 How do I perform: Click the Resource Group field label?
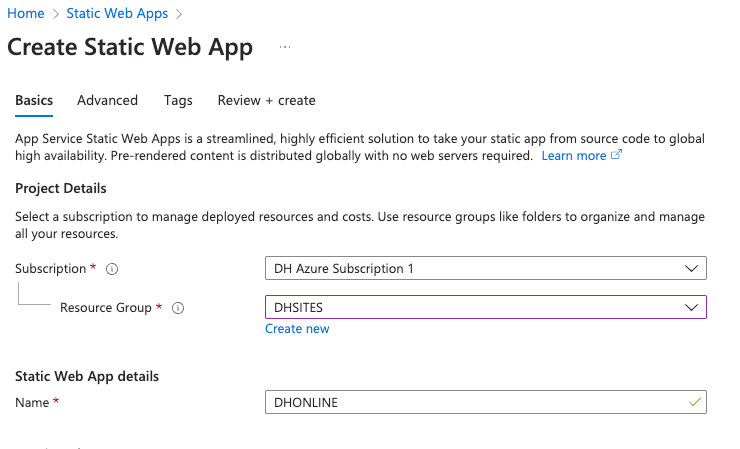(106, 308)
